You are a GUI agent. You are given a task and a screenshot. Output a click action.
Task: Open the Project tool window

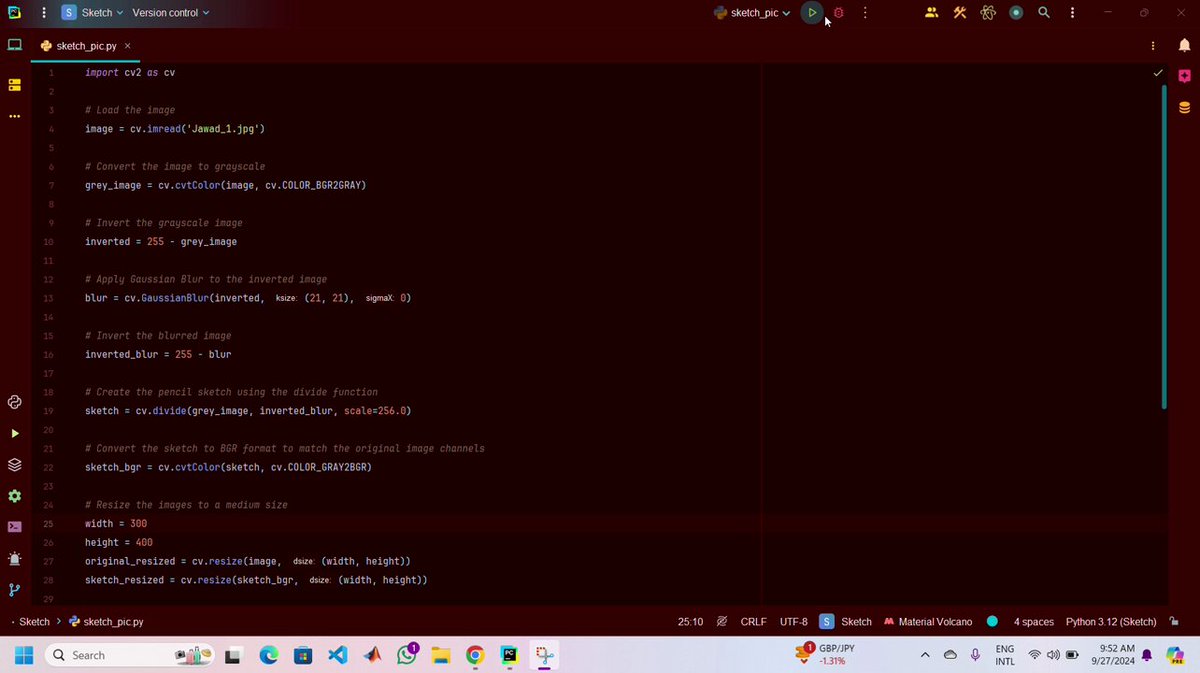15,45
